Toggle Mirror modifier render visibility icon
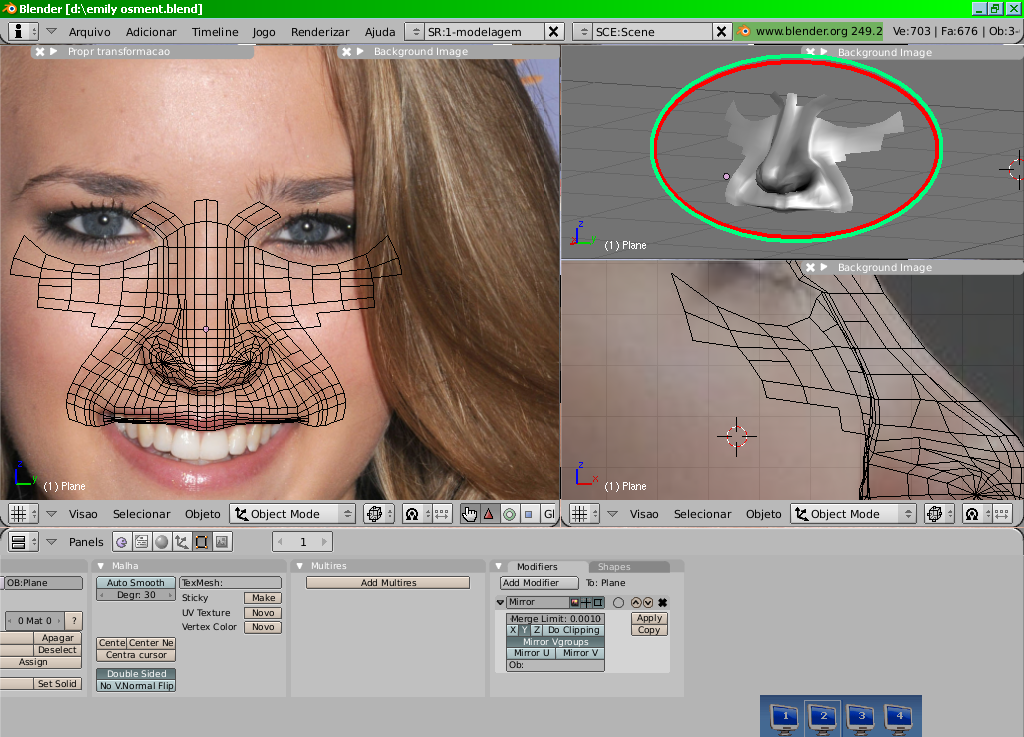The width and height of the screenshot is (1024, 737). pyautogui.click(x=576, y=603)
